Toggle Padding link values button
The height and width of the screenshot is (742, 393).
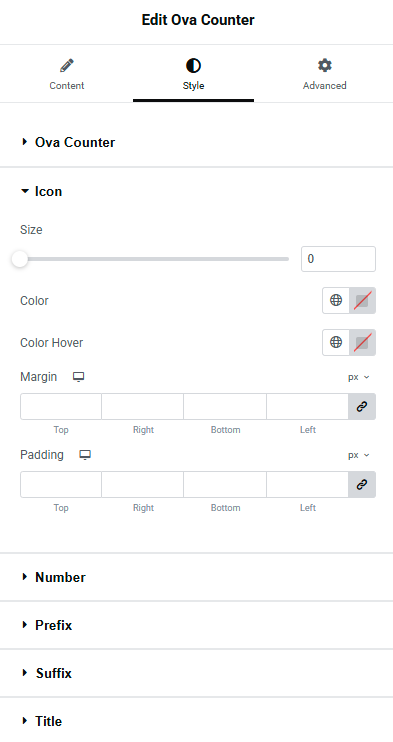tap(362, 485)
